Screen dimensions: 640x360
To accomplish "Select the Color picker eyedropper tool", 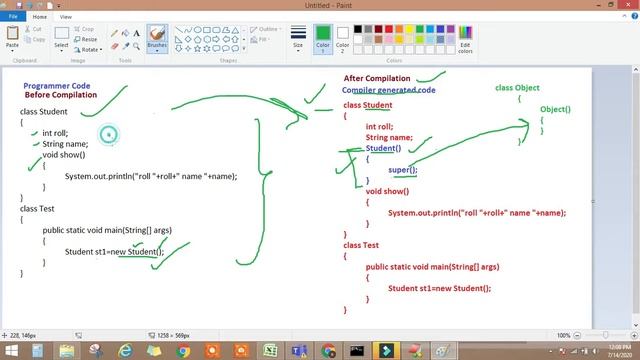I will [125, 47].
